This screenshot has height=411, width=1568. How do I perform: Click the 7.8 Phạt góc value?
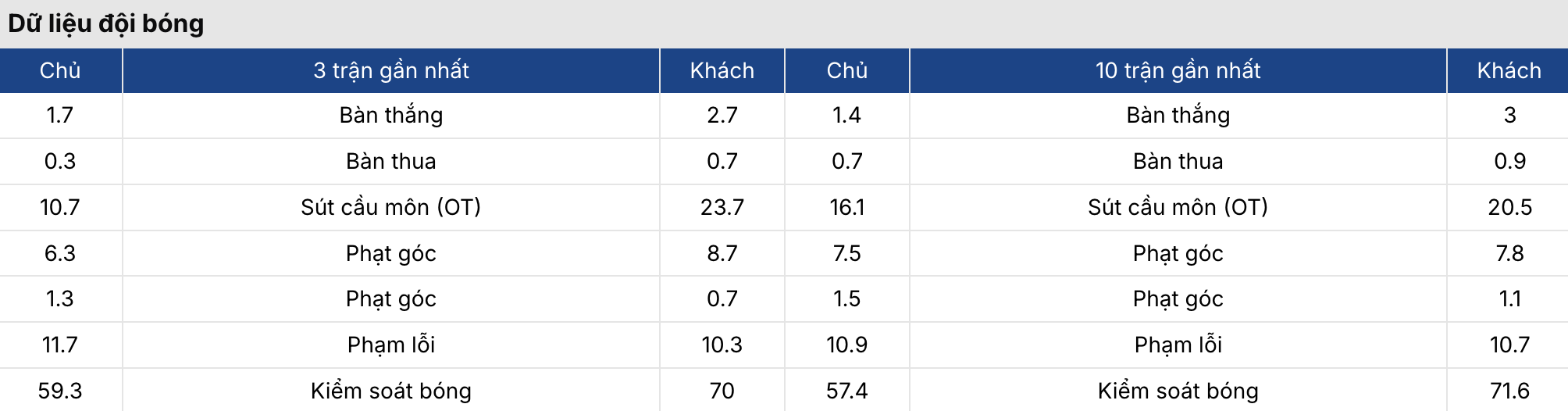pos(1509,253)
